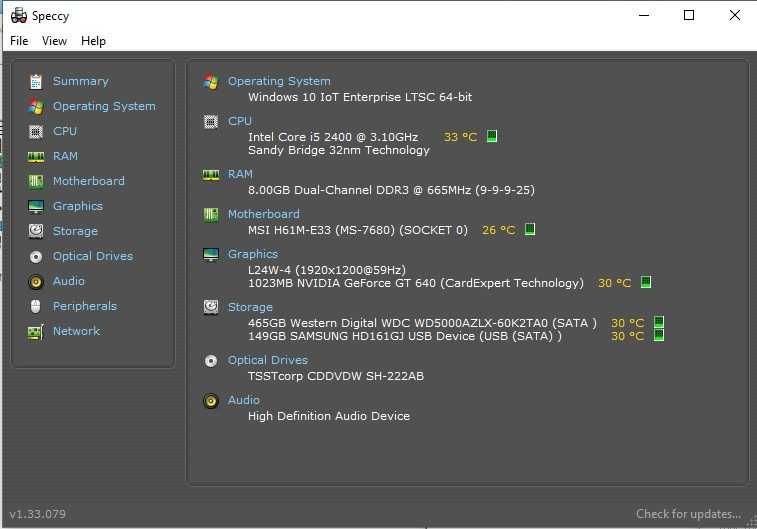Select the text High Definition Audio Device
Viewport: 757px width, 529px height.
[329, 416]
